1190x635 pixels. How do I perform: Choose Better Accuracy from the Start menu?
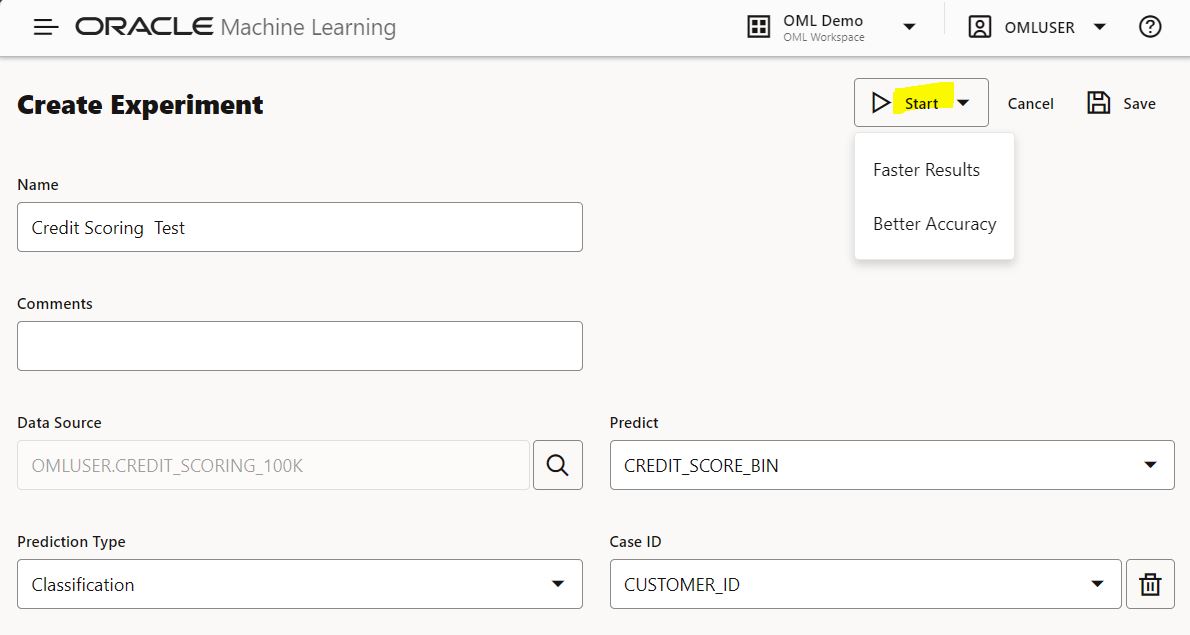934,224
